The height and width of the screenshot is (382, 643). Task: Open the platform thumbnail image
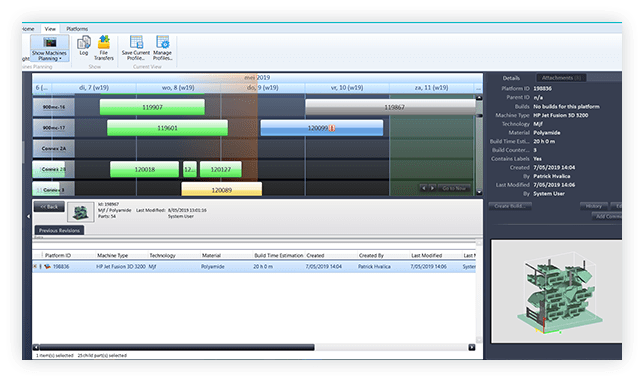[80, 212]
